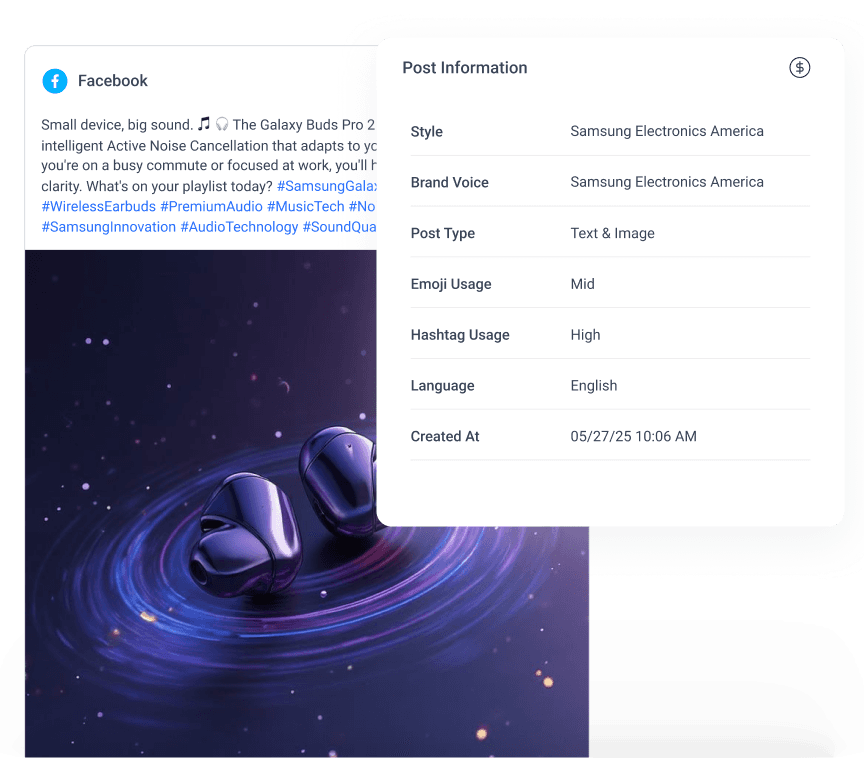Image resolution: width=864 pixels, height=758 pixels.
Task: Select the Brand Voice value Samsung Electronics America
Action: tap(667, 182)
